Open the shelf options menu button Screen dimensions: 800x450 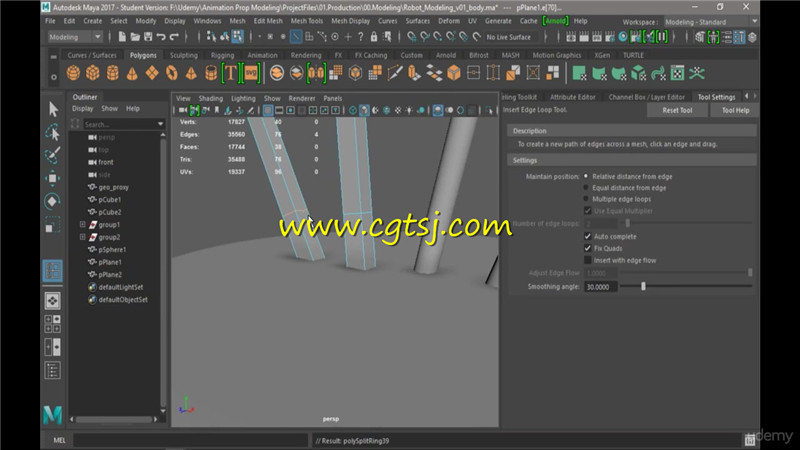point(54,77)
